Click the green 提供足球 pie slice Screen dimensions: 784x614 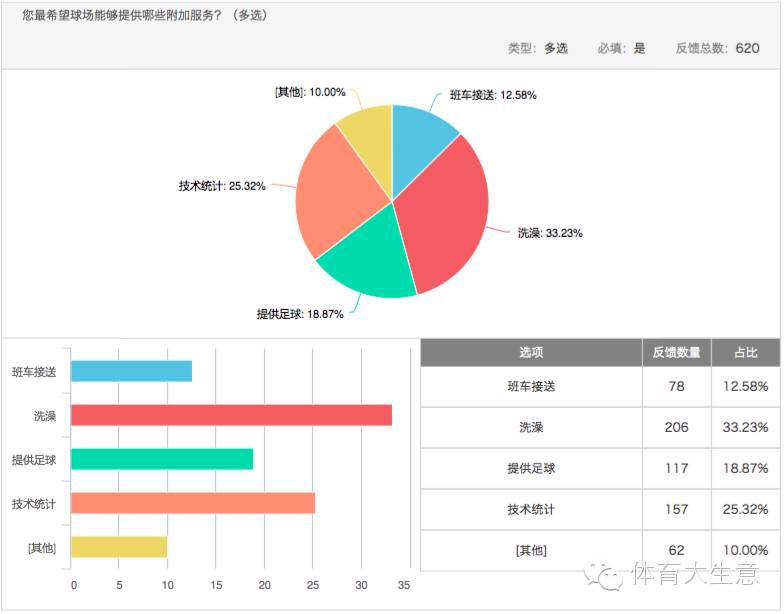(x=375, y=260)
